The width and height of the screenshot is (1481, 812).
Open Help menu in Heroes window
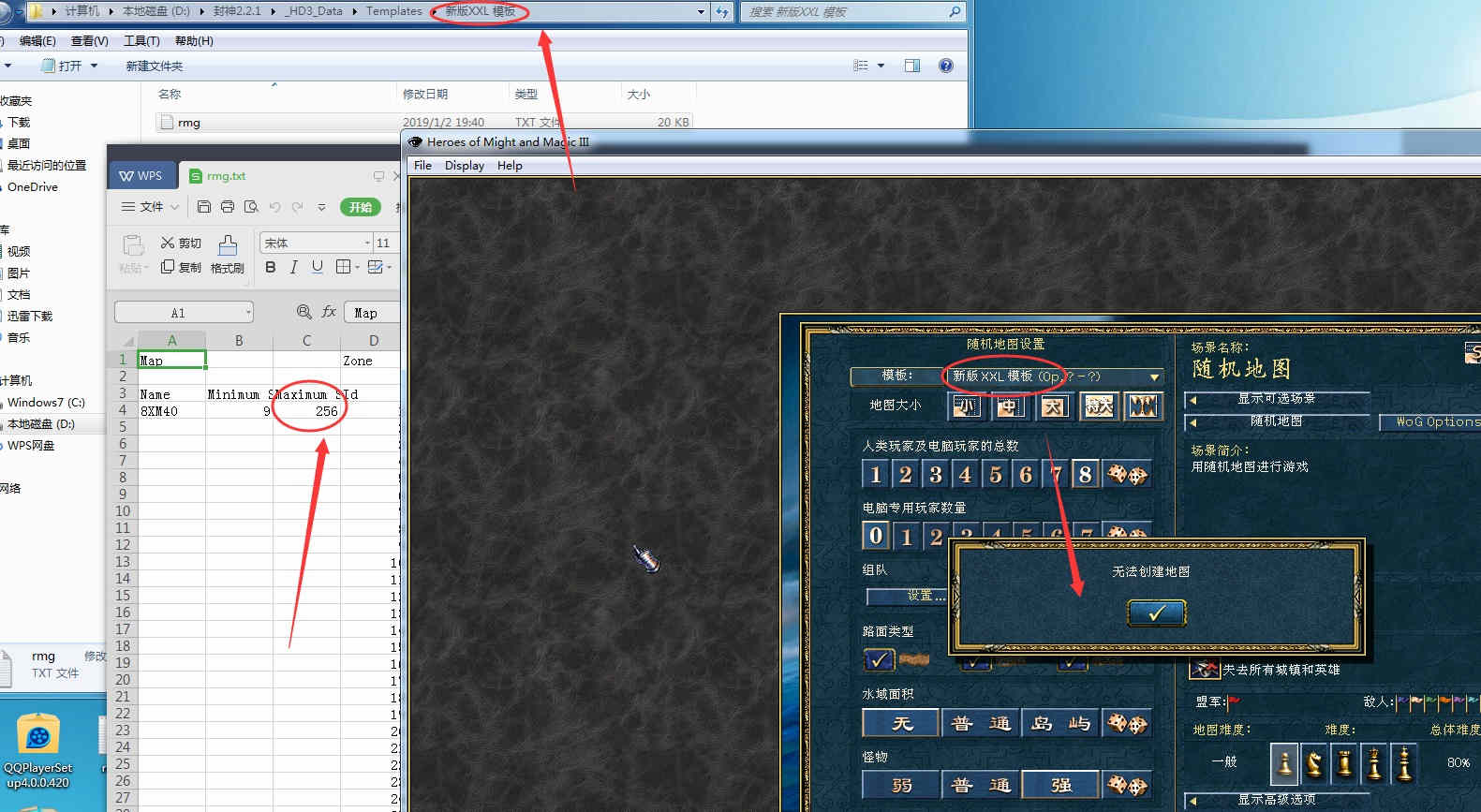(510, 166)
